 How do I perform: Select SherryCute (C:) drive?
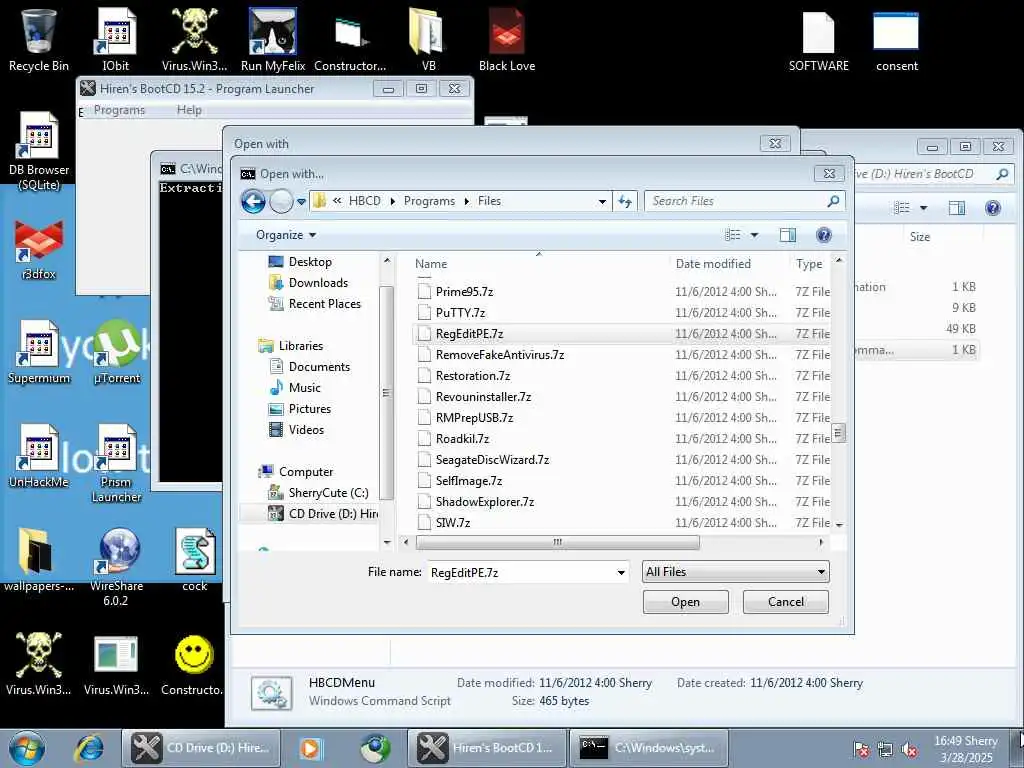328,493
